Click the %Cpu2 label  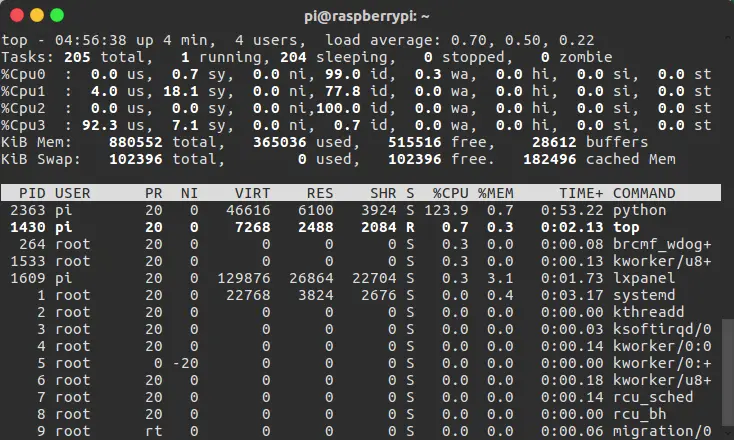click(x=23, y=109)
